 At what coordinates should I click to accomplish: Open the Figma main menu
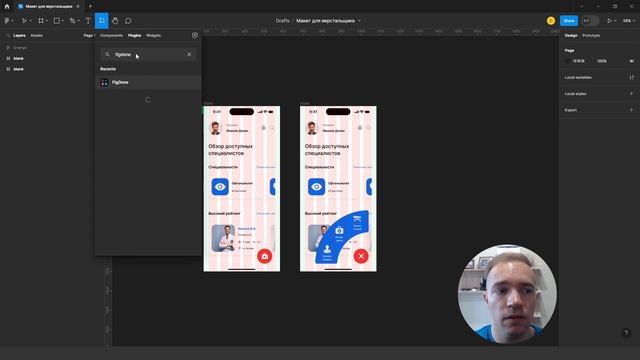pyautogui.click(x=8, y=20)
